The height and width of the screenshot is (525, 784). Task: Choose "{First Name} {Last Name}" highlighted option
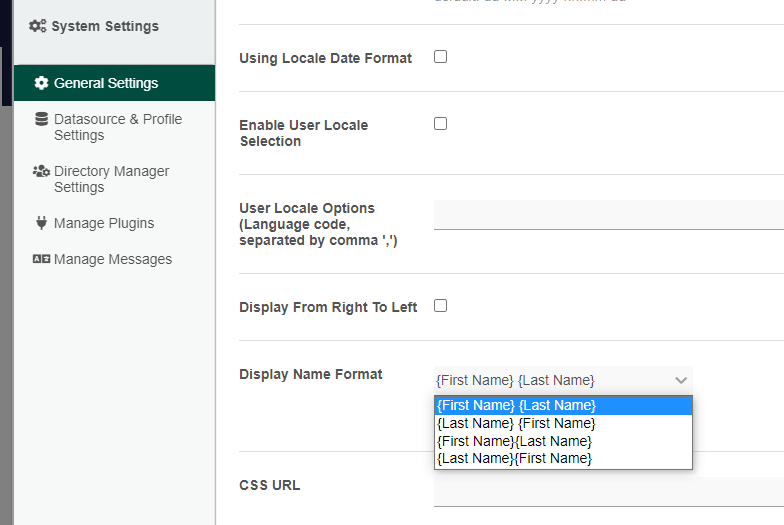pyautogui.click(x=516, y=405)
